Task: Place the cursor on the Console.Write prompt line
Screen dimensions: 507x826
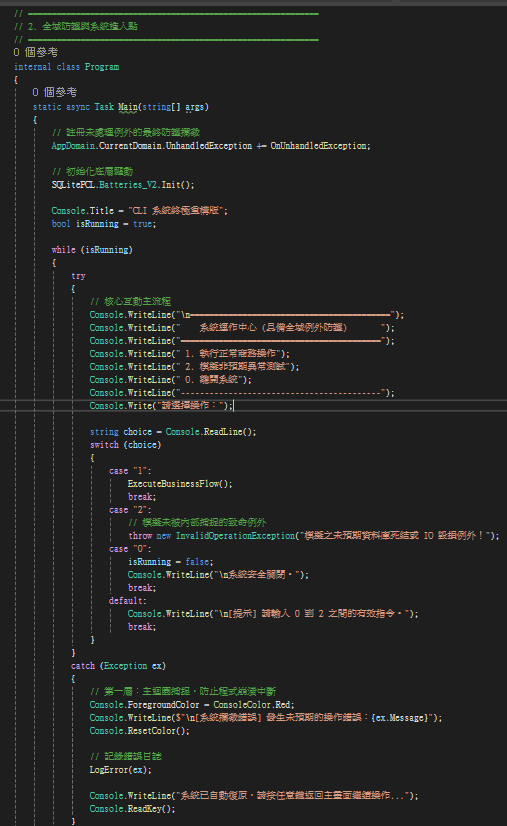Action: tap(161, 406)
